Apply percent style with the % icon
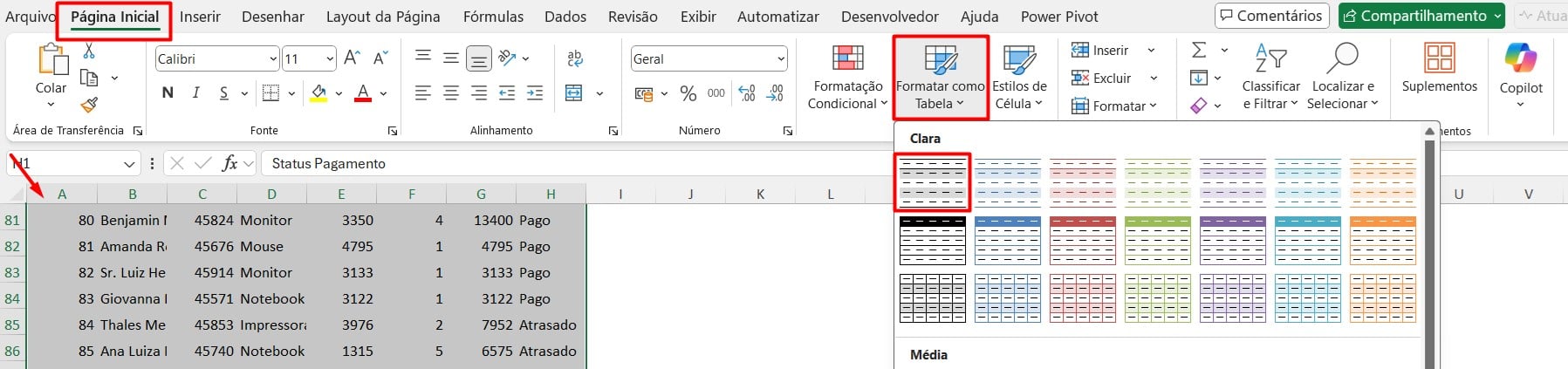The height and width of the screenshot is (369, 1568). 688,92
